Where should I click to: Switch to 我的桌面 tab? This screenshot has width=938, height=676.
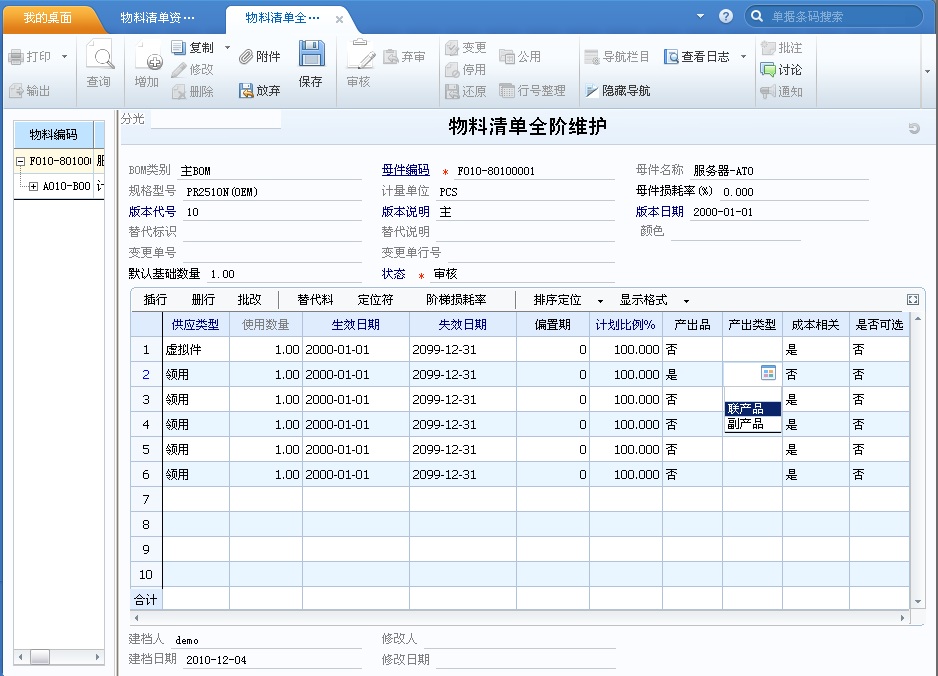click(x=48, y=17)
